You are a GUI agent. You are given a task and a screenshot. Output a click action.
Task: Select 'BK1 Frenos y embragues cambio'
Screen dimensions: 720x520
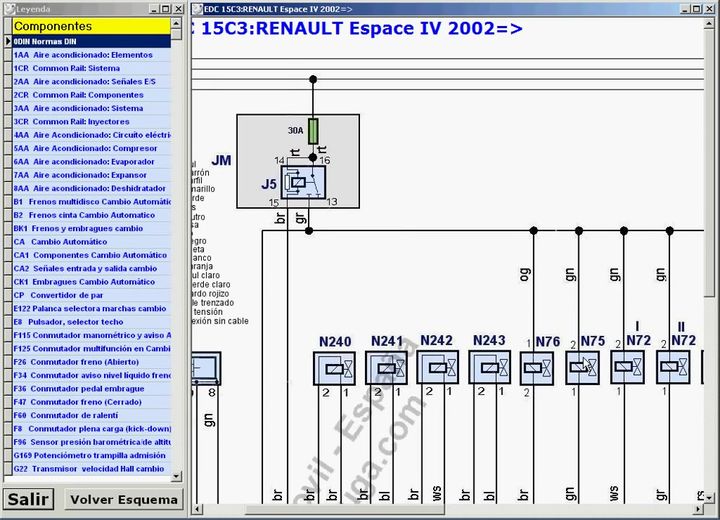(x=91, y=228)
